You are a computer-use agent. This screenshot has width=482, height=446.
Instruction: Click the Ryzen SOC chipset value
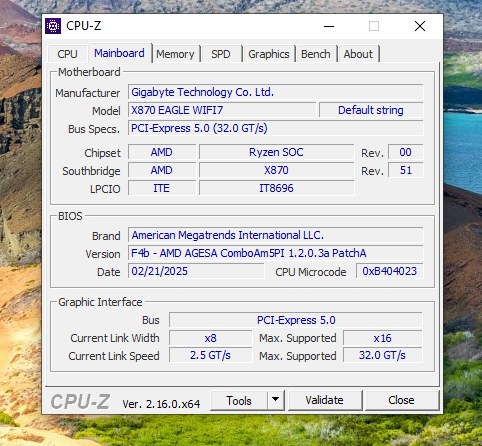coord(276,152)
